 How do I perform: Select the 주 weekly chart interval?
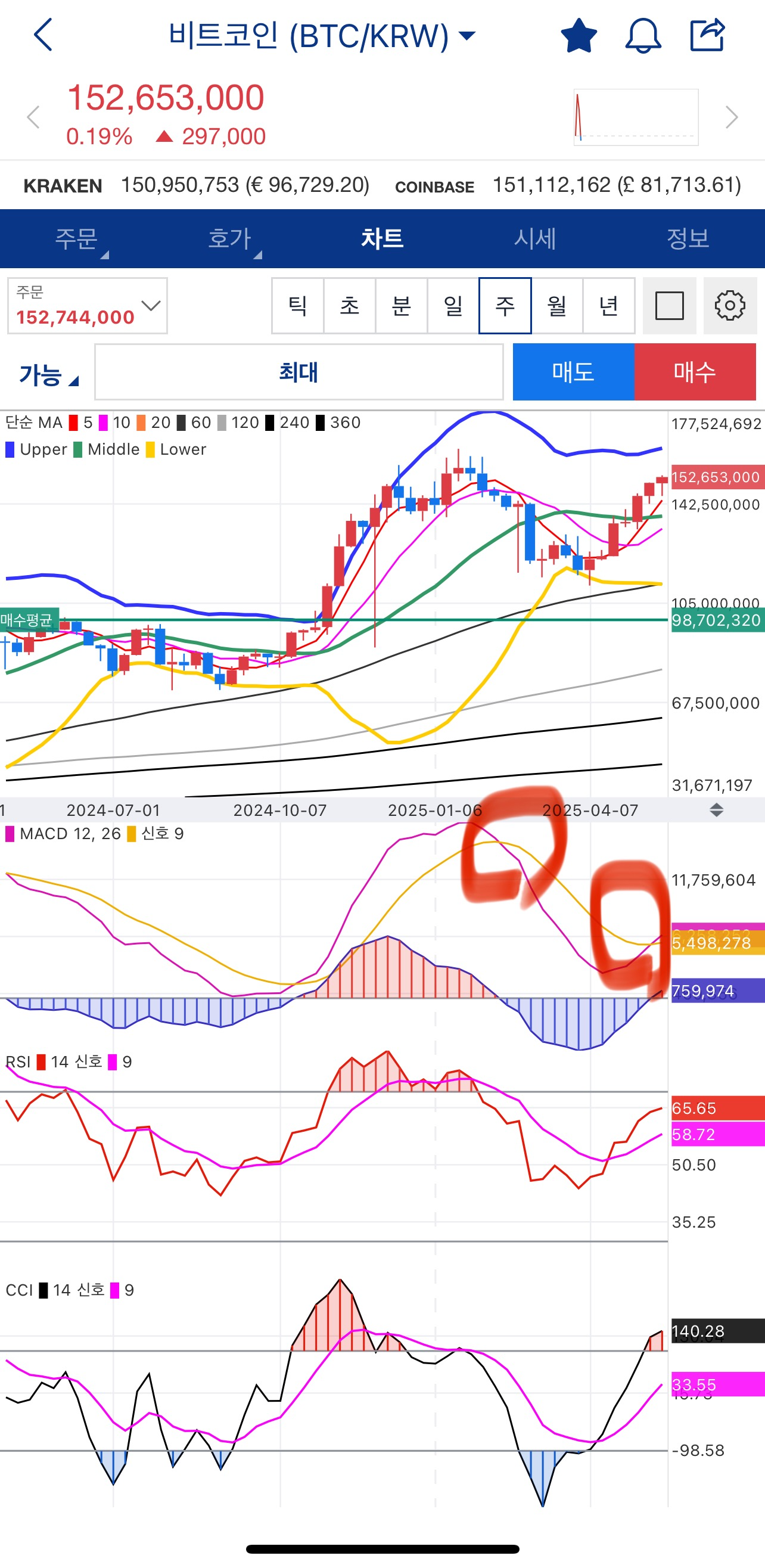(505, 306)
